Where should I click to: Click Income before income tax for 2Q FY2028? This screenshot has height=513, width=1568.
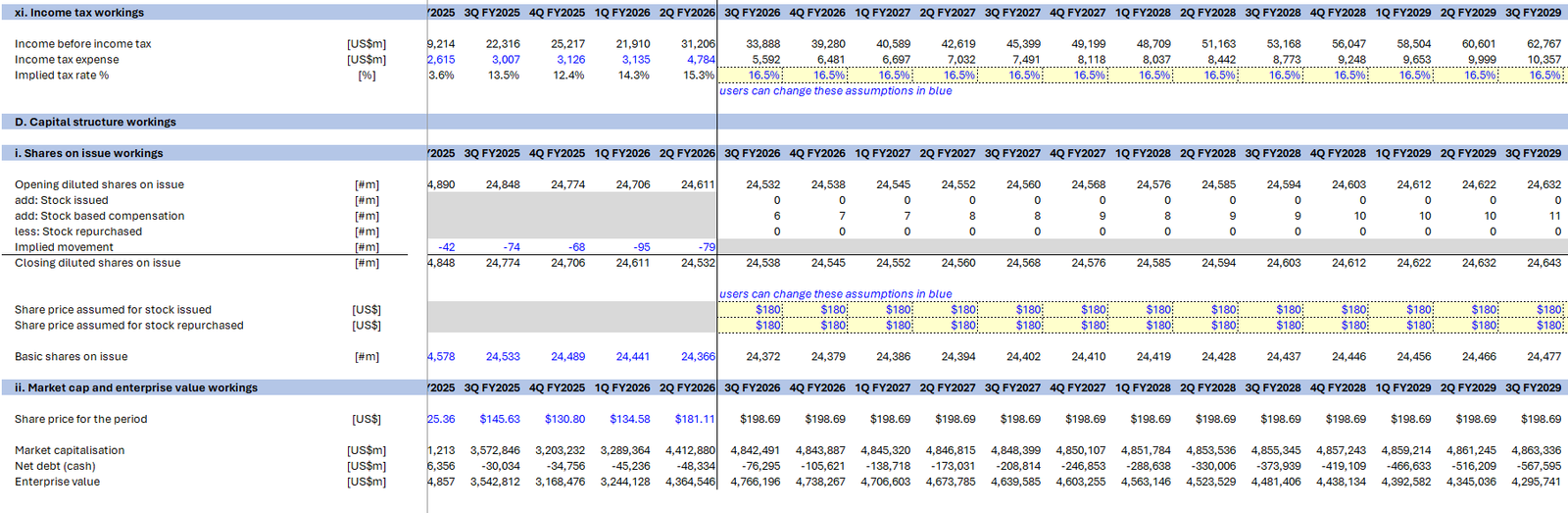point(1218,44)
